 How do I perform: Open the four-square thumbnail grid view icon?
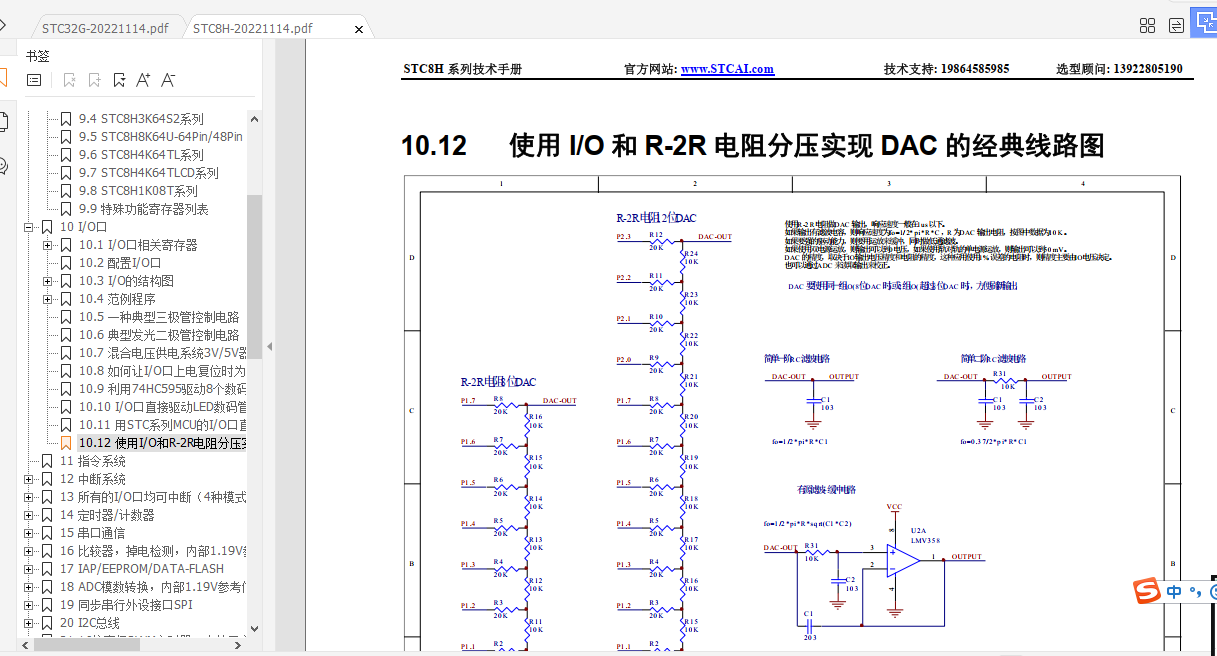pos(1148,25)
